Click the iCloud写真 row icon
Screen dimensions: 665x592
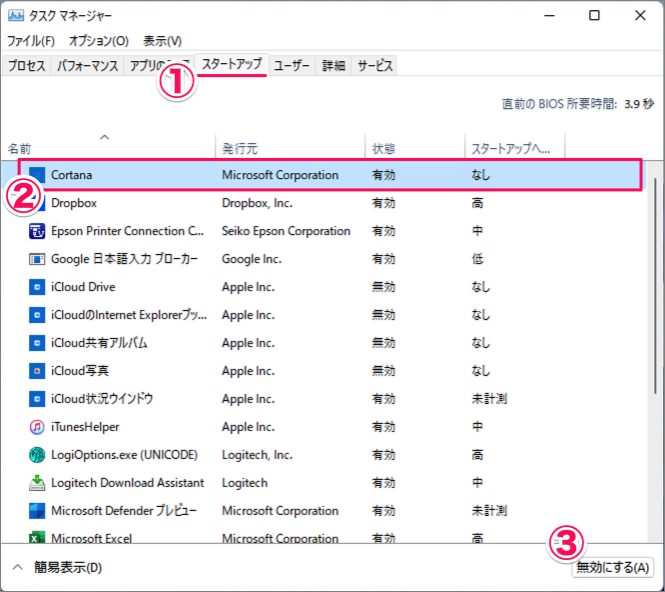(x=37, y=371)
